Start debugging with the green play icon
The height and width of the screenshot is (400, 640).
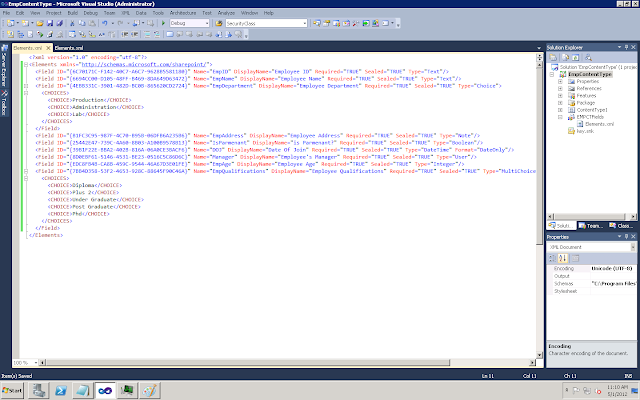coord(163,23)
